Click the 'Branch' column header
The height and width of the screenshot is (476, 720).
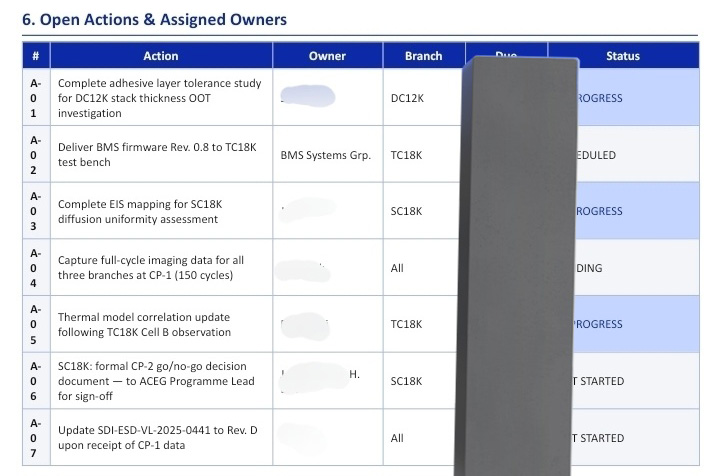click(x=423, y=56)
